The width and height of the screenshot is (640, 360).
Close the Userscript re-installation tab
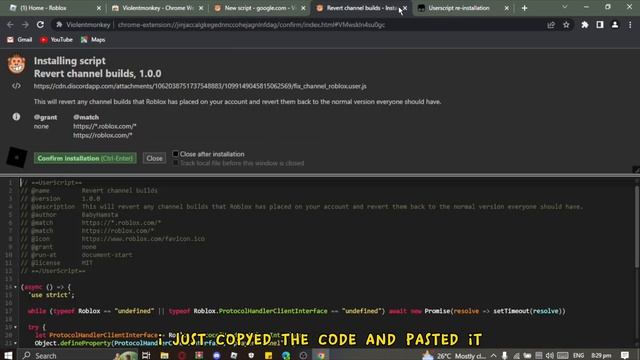[507, 8]
